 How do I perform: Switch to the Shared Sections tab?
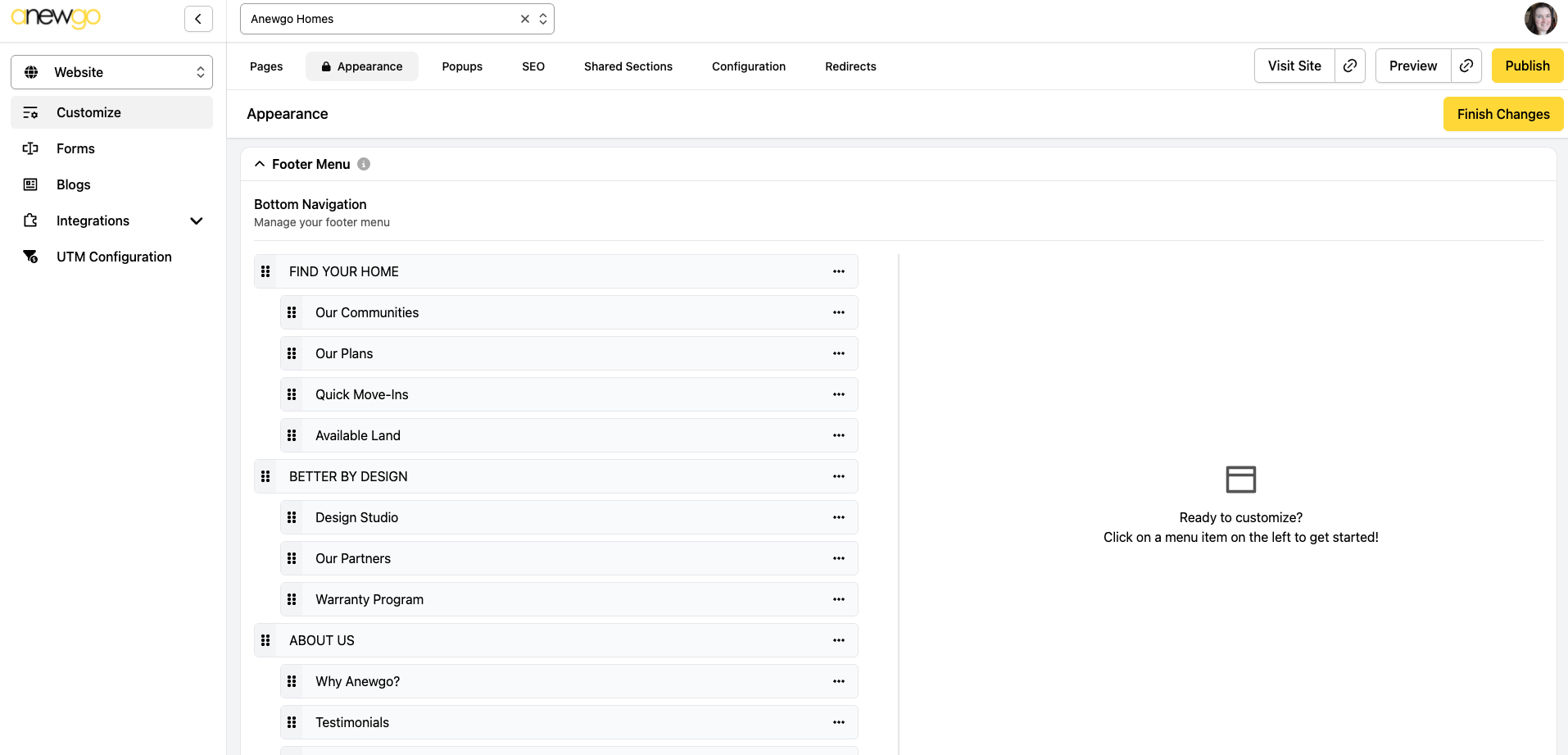(628, 66)
